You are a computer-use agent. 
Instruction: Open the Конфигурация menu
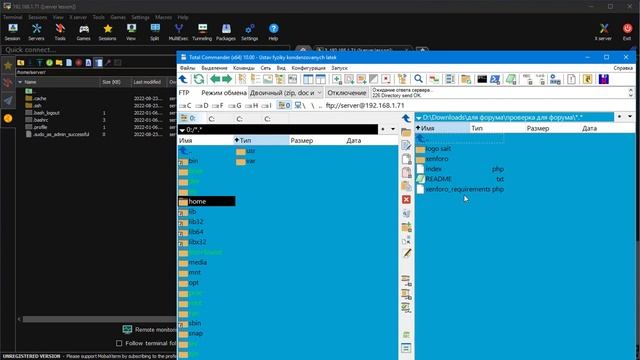point(309,68)
